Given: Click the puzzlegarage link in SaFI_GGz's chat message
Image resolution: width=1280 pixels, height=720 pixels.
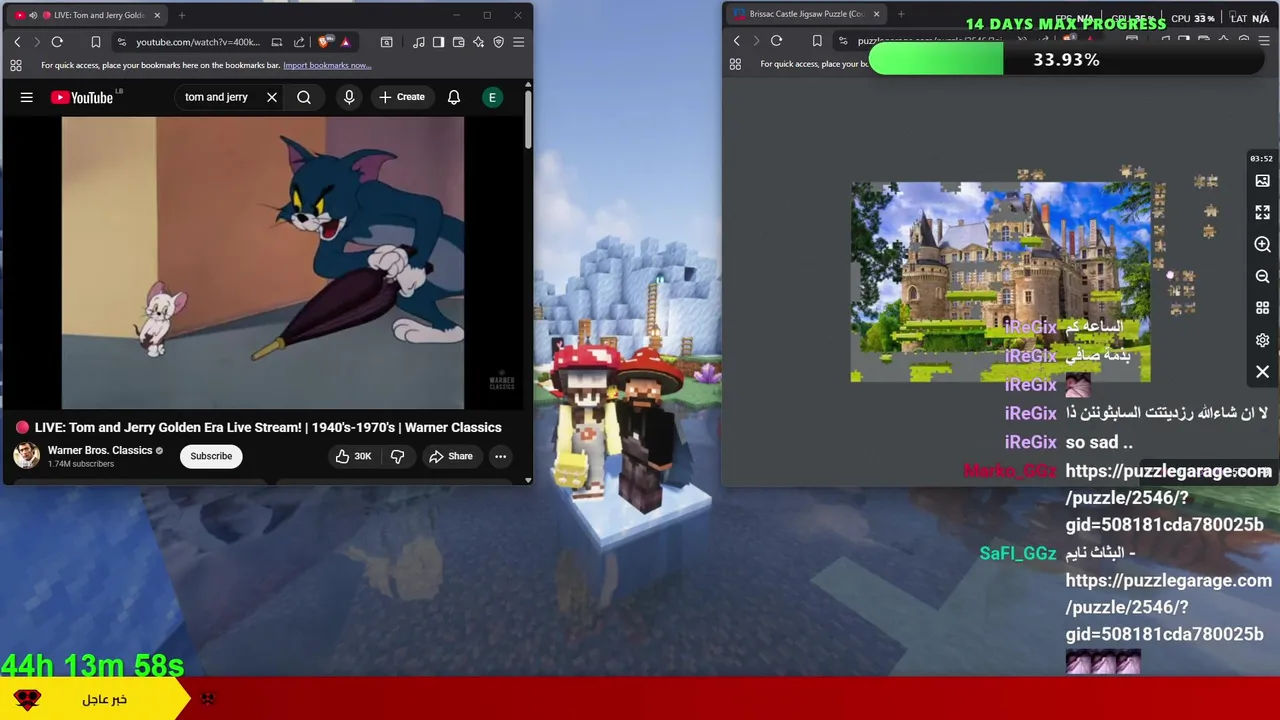Looking at the screenshot, I should pyautogui.click(x=1168, y=607).
